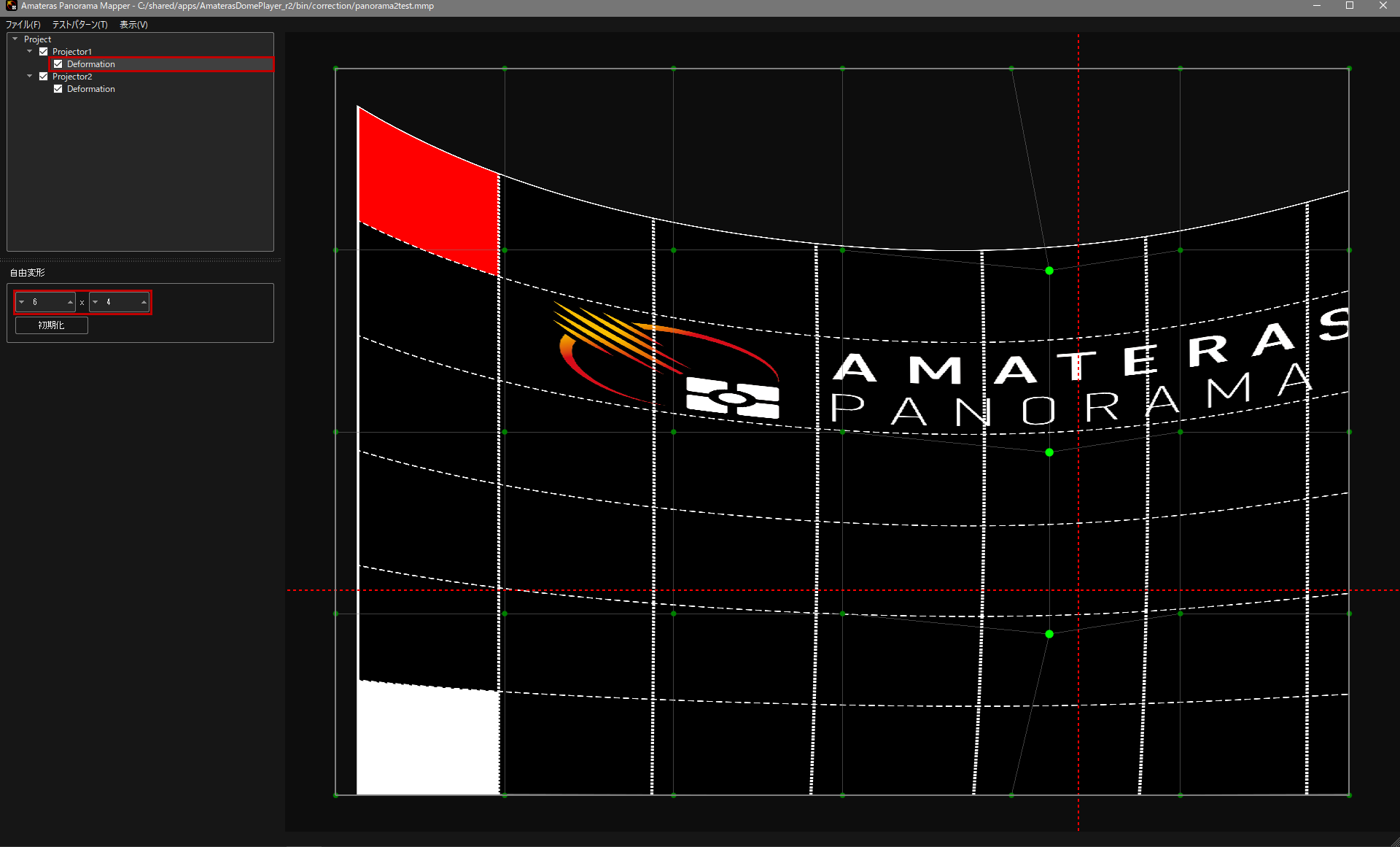Maximize the Amateras Panorama Mapper window
The image size is (1400, 847).
(1350, 6)
